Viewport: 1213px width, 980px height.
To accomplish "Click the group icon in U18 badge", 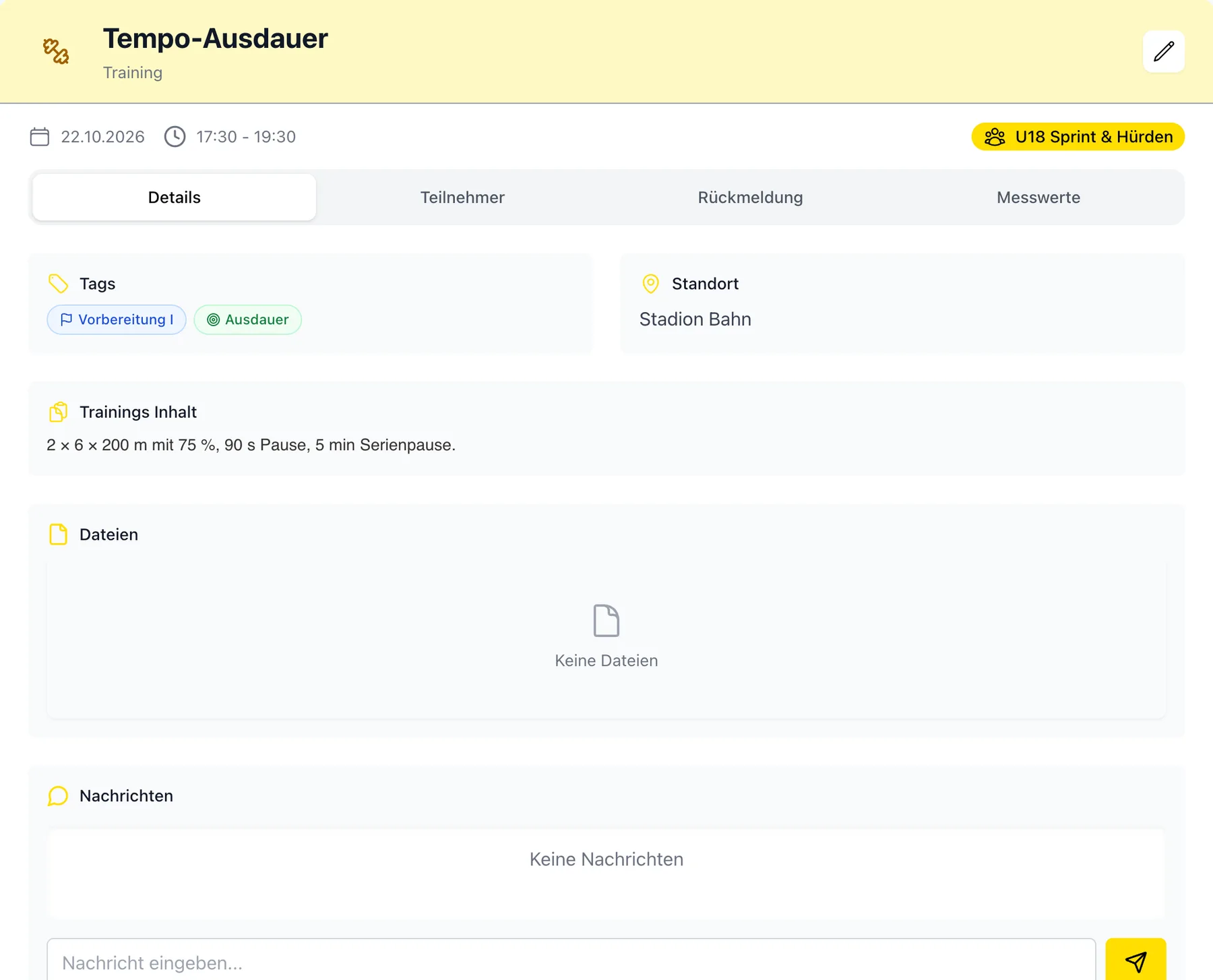I will [x=995, y=137].
